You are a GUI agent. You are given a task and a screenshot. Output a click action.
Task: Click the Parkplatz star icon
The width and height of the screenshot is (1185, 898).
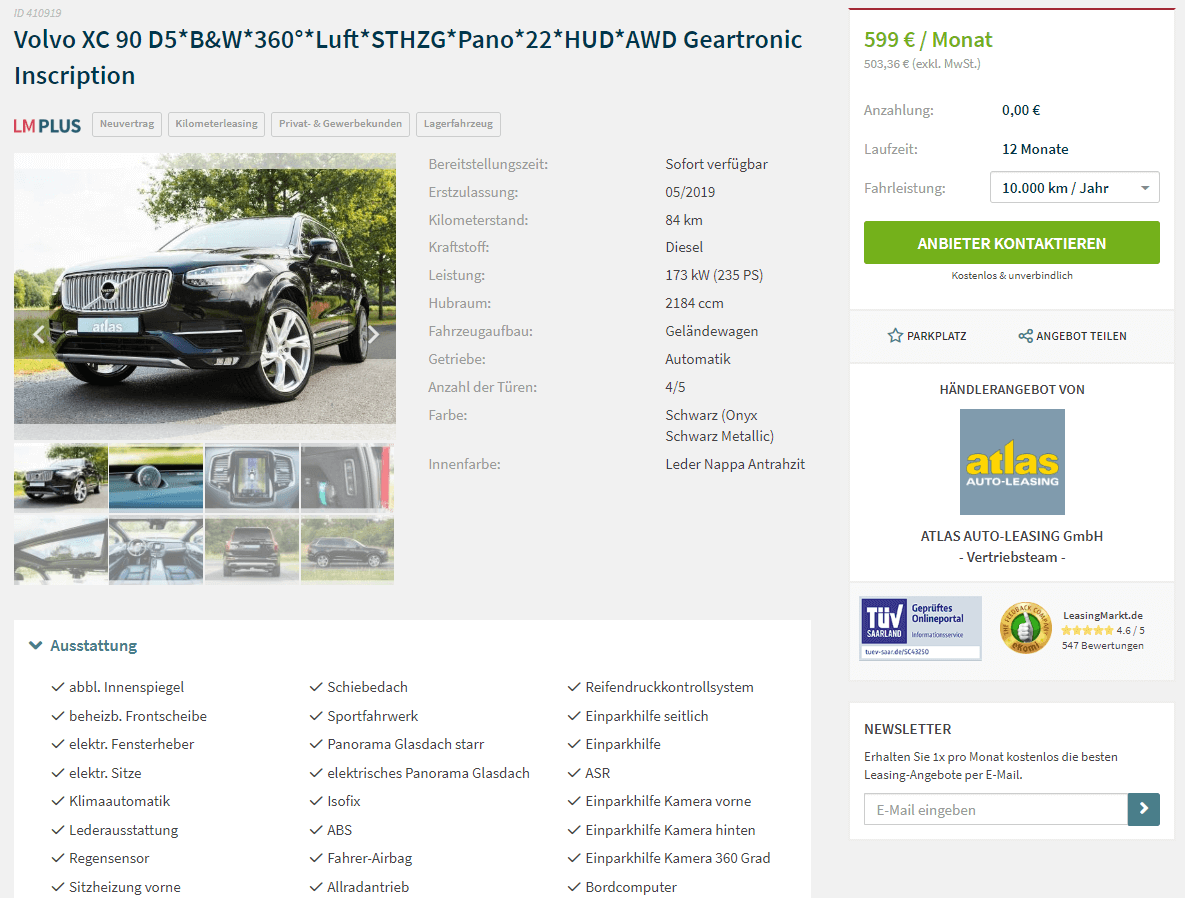(x=895, y=336)
